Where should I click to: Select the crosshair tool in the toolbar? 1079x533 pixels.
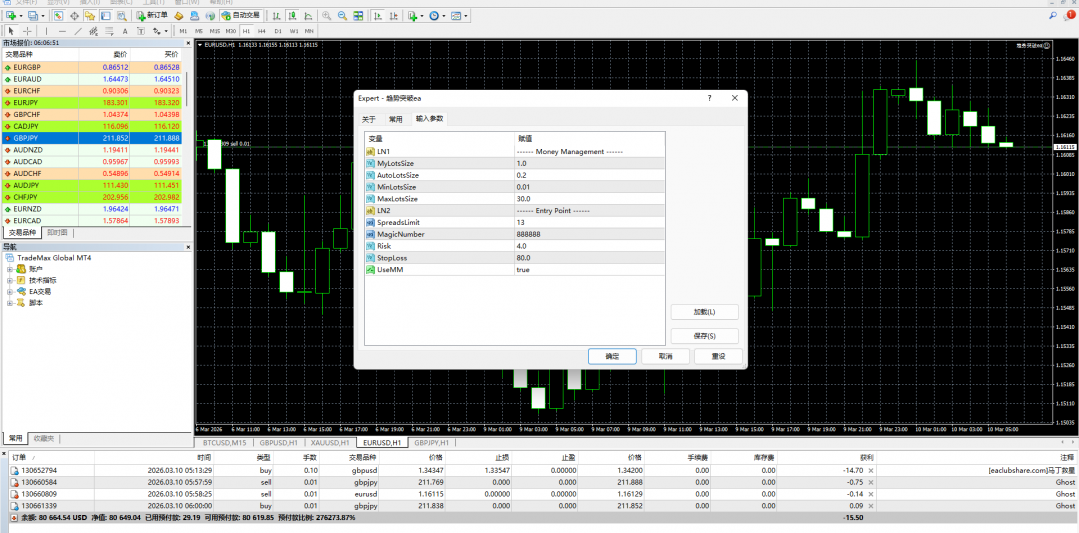click(26, 31)
